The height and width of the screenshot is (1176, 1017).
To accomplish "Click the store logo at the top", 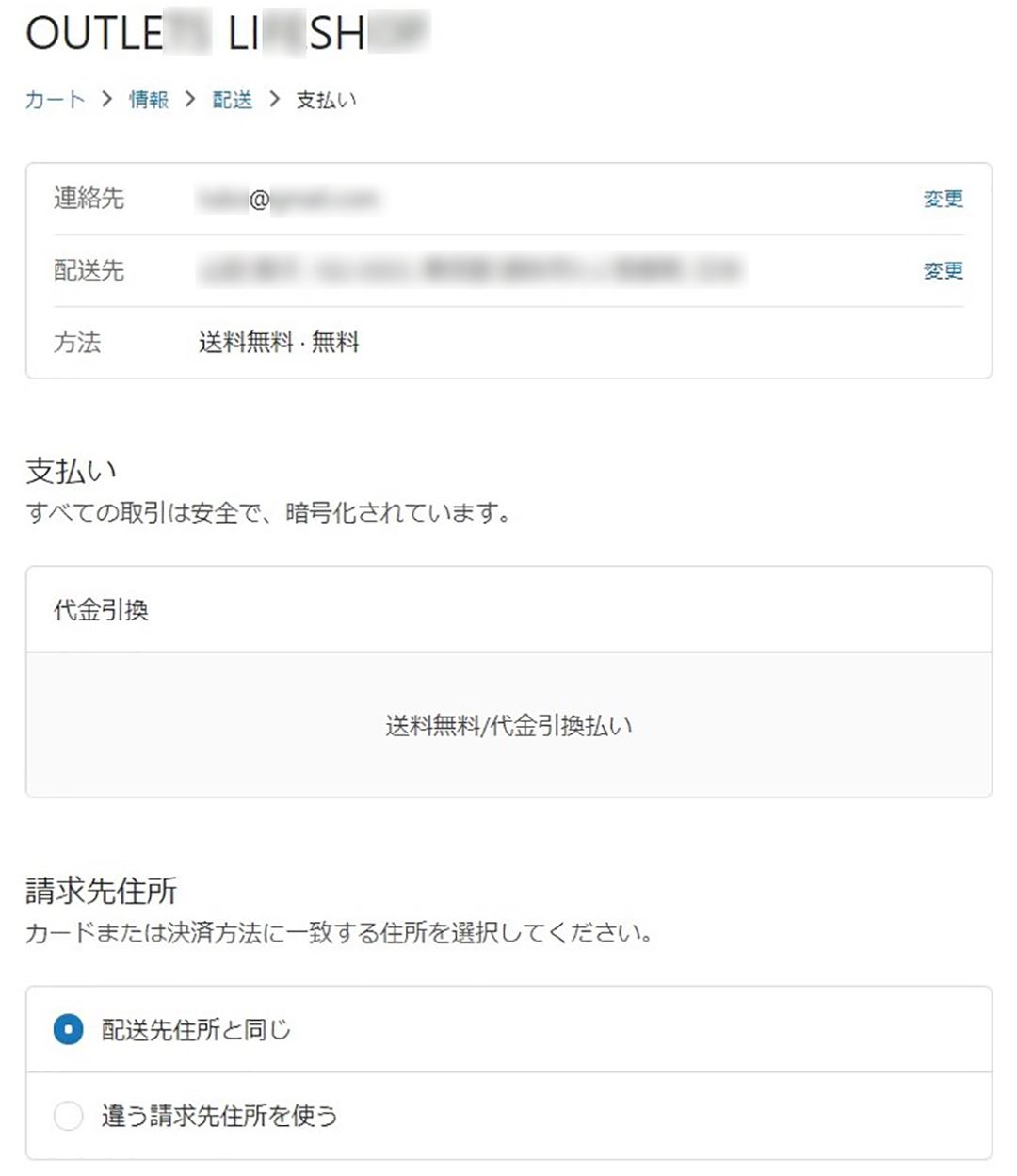I will tap(226, 34).
